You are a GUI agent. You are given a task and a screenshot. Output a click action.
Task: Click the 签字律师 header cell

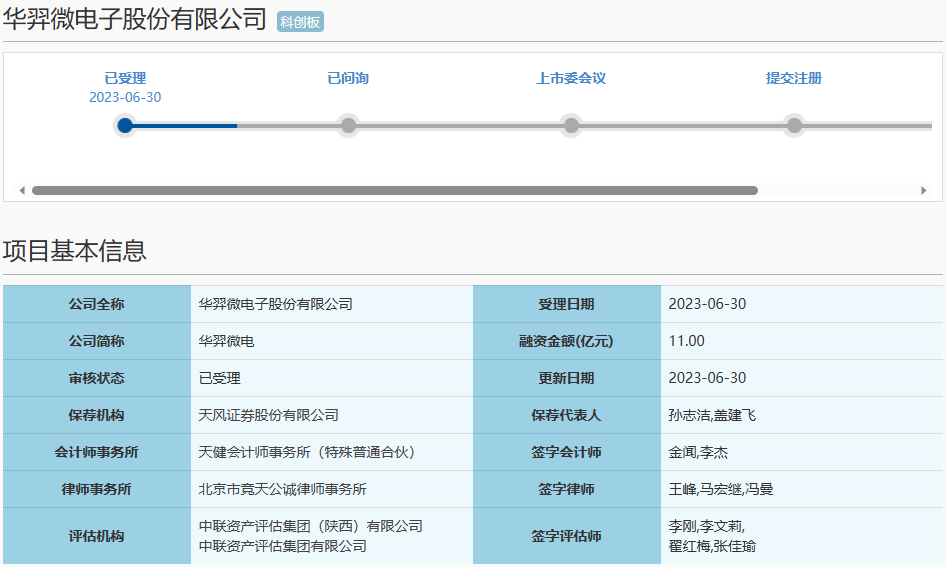point(567,489)
